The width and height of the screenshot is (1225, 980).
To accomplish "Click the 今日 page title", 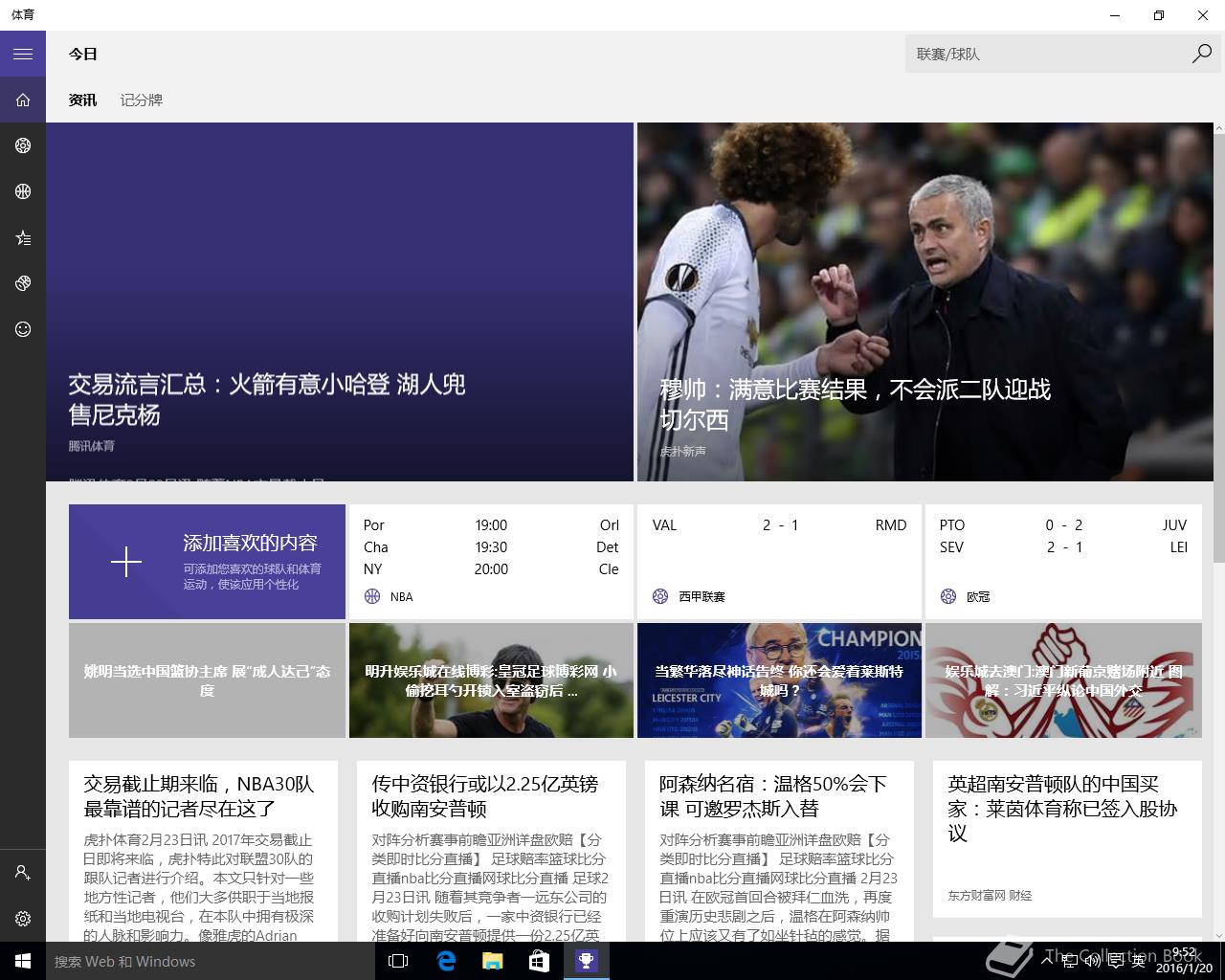I will point(82,54).
